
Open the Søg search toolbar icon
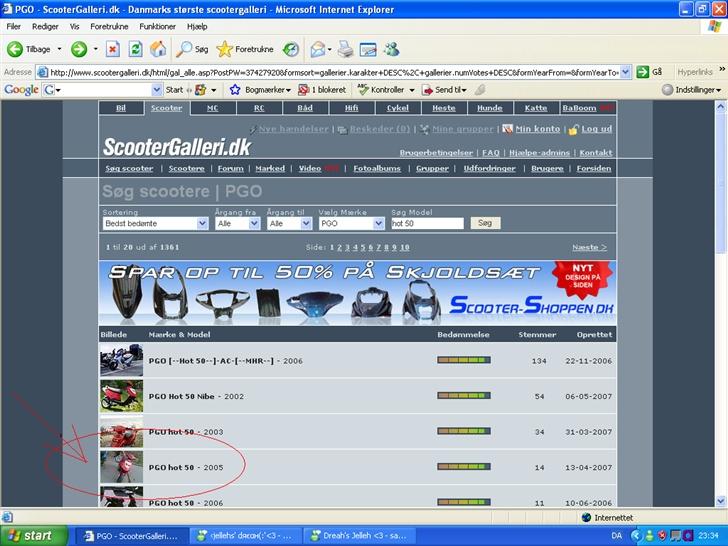[x=193, y=49]
